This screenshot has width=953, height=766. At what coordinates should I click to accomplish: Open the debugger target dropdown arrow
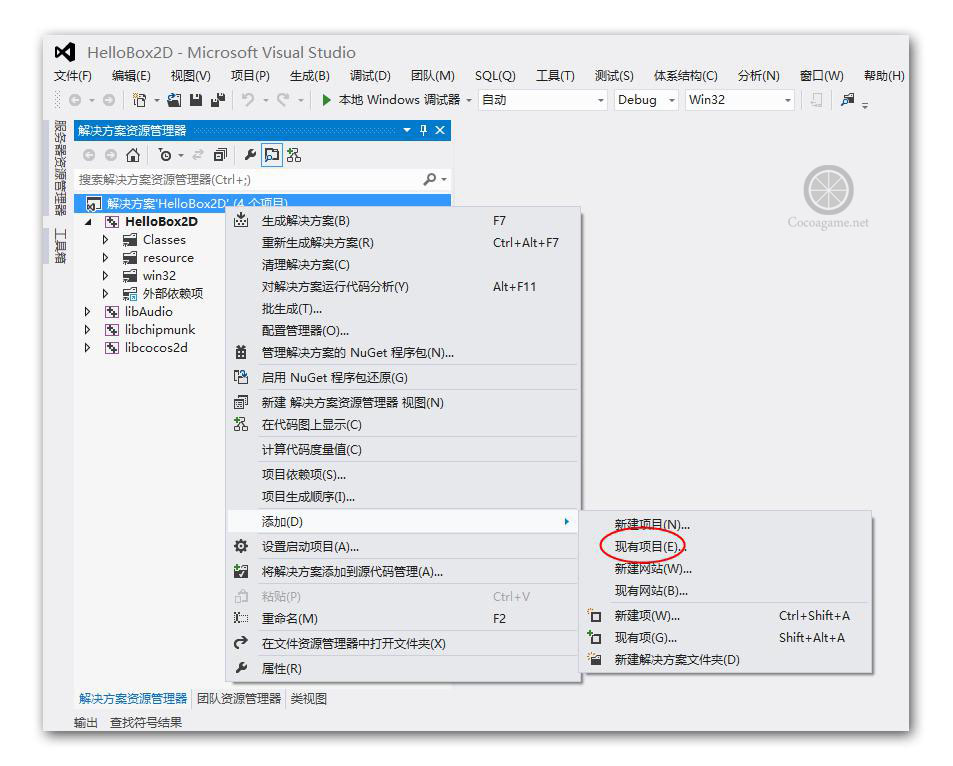click(x=469, y=100)
